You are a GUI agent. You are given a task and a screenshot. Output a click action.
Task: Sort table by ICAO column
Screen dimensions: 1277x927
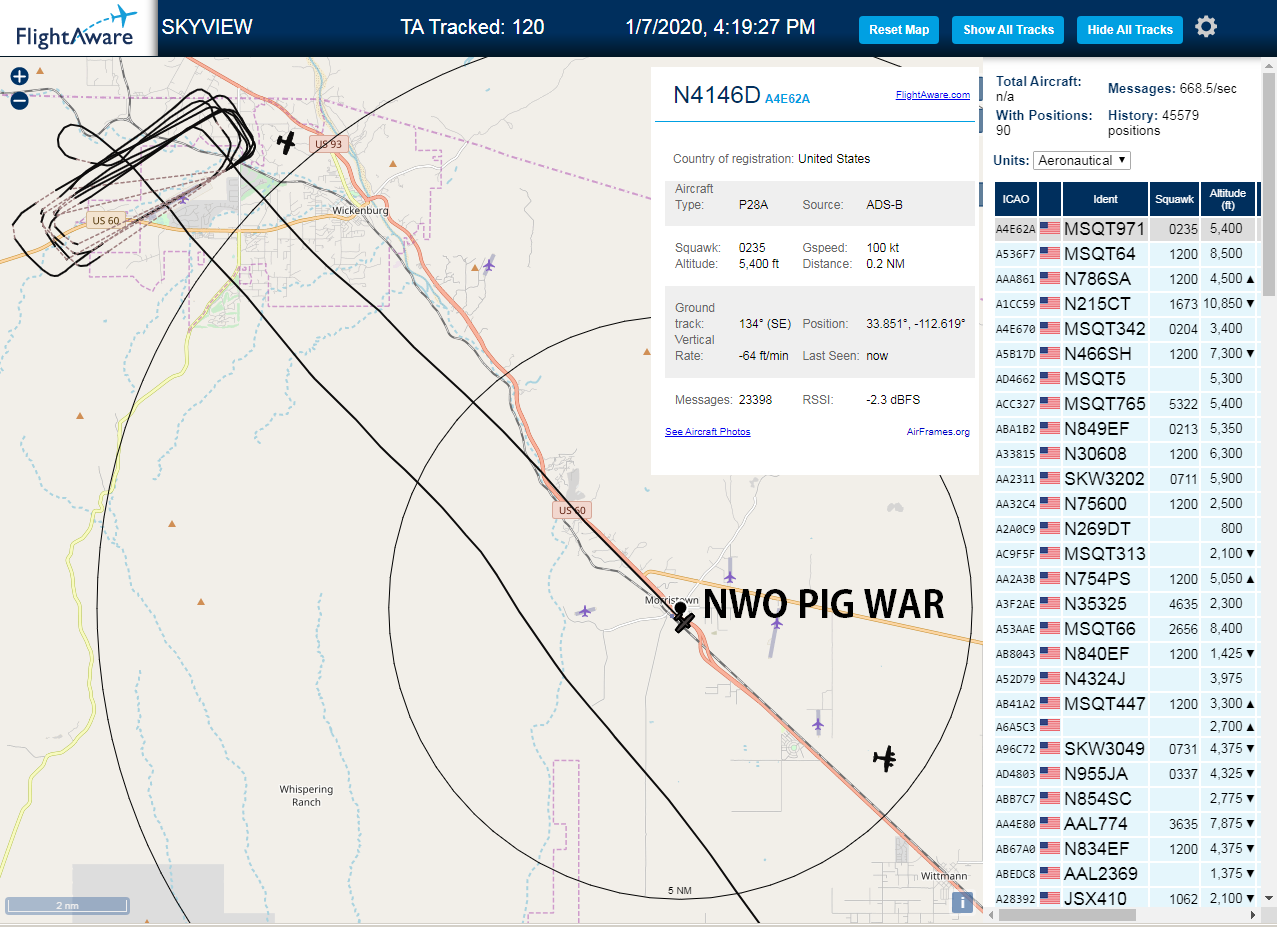(1015, 199)
